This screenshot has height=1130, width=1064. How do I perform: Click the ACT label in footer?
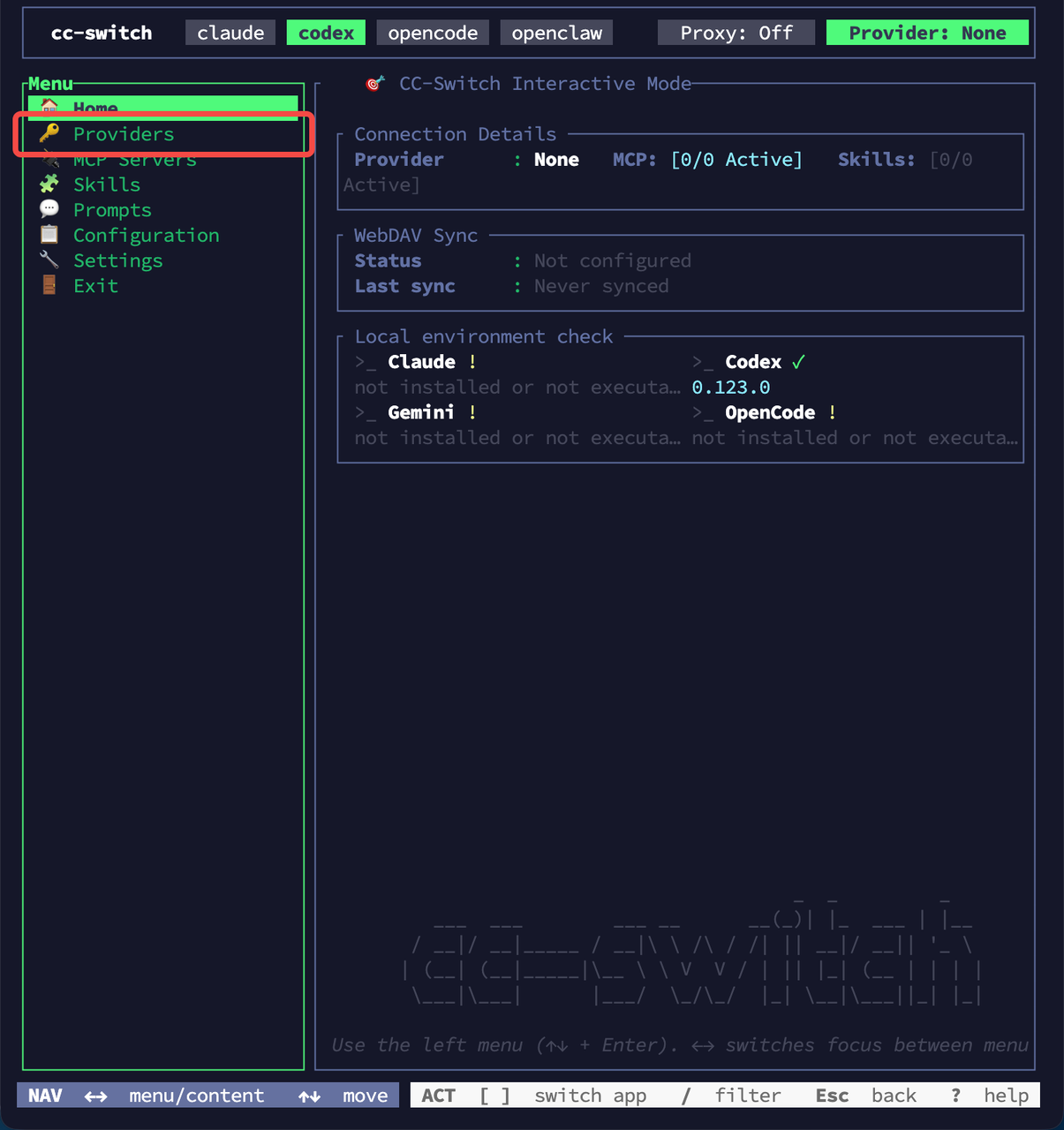click(x=439, y=1096)
